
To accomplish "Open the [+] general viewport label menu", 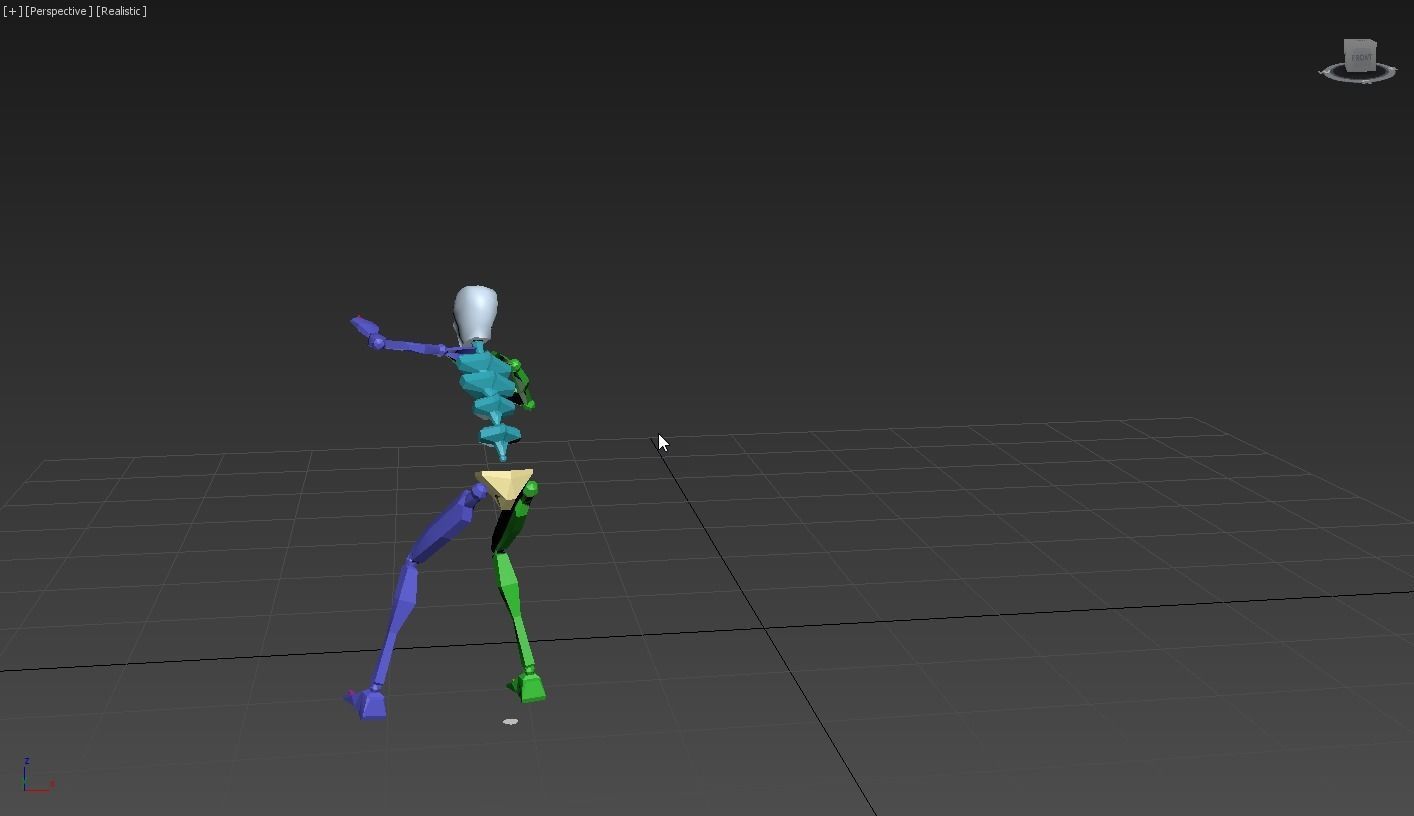I will [x=13, y=11].
